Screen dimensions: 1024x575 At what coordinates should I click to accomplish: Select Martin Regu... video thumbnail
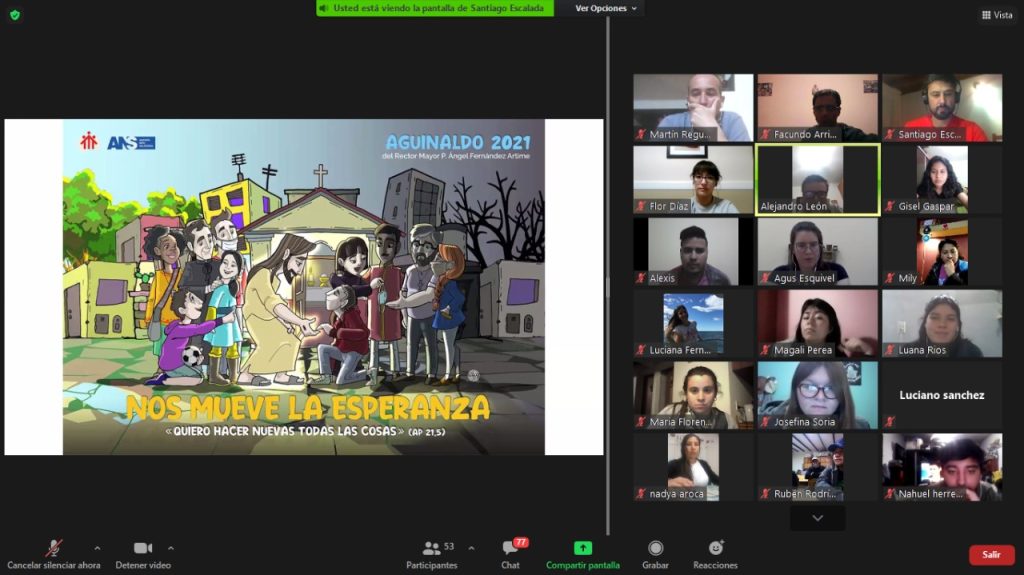point(693,108)
